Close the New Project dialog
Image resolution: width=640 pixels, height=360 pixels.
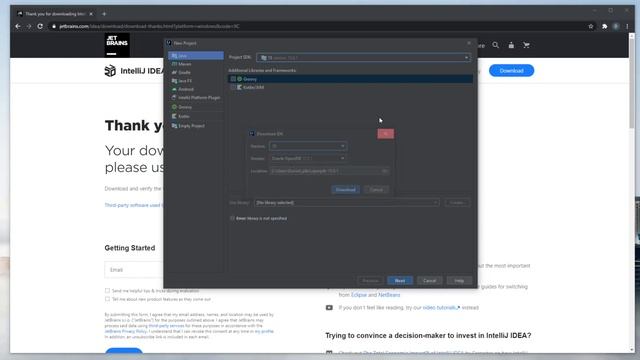tap(469, 43)
